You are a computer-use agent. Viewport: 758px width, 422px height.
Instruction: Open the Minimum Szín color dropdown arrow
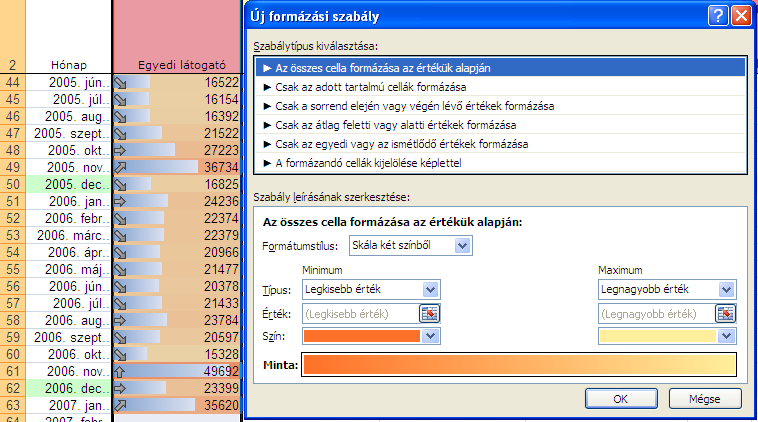(x=430, y=336)
